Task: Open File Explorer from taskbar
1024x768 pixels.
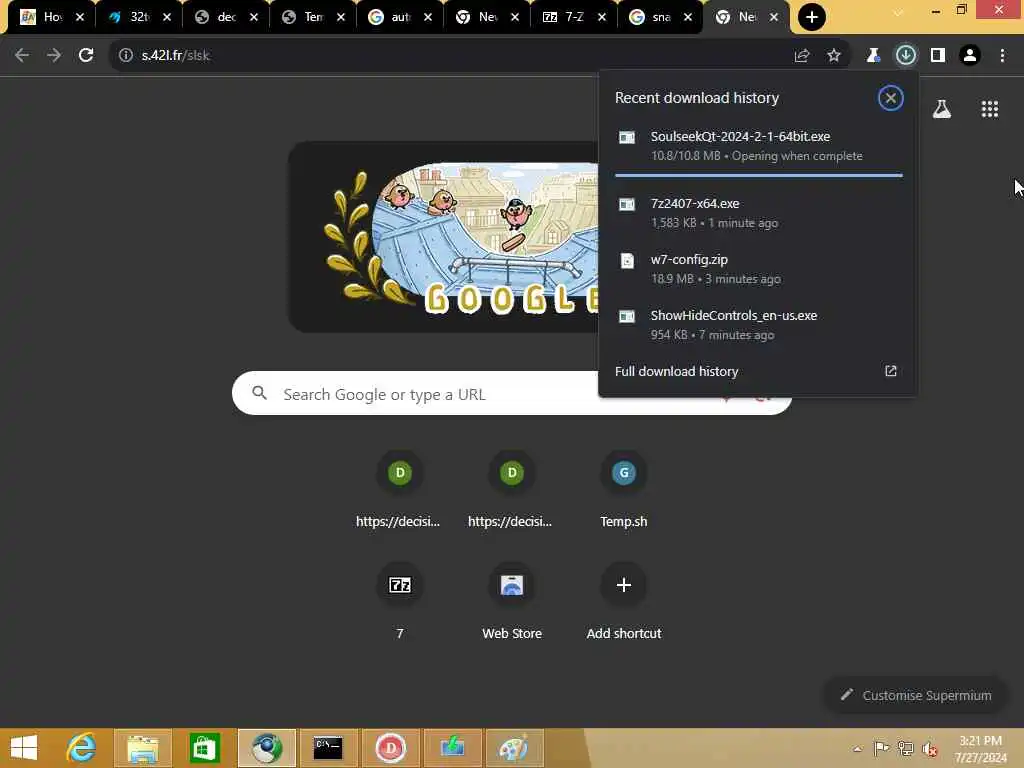Action: 142,748
